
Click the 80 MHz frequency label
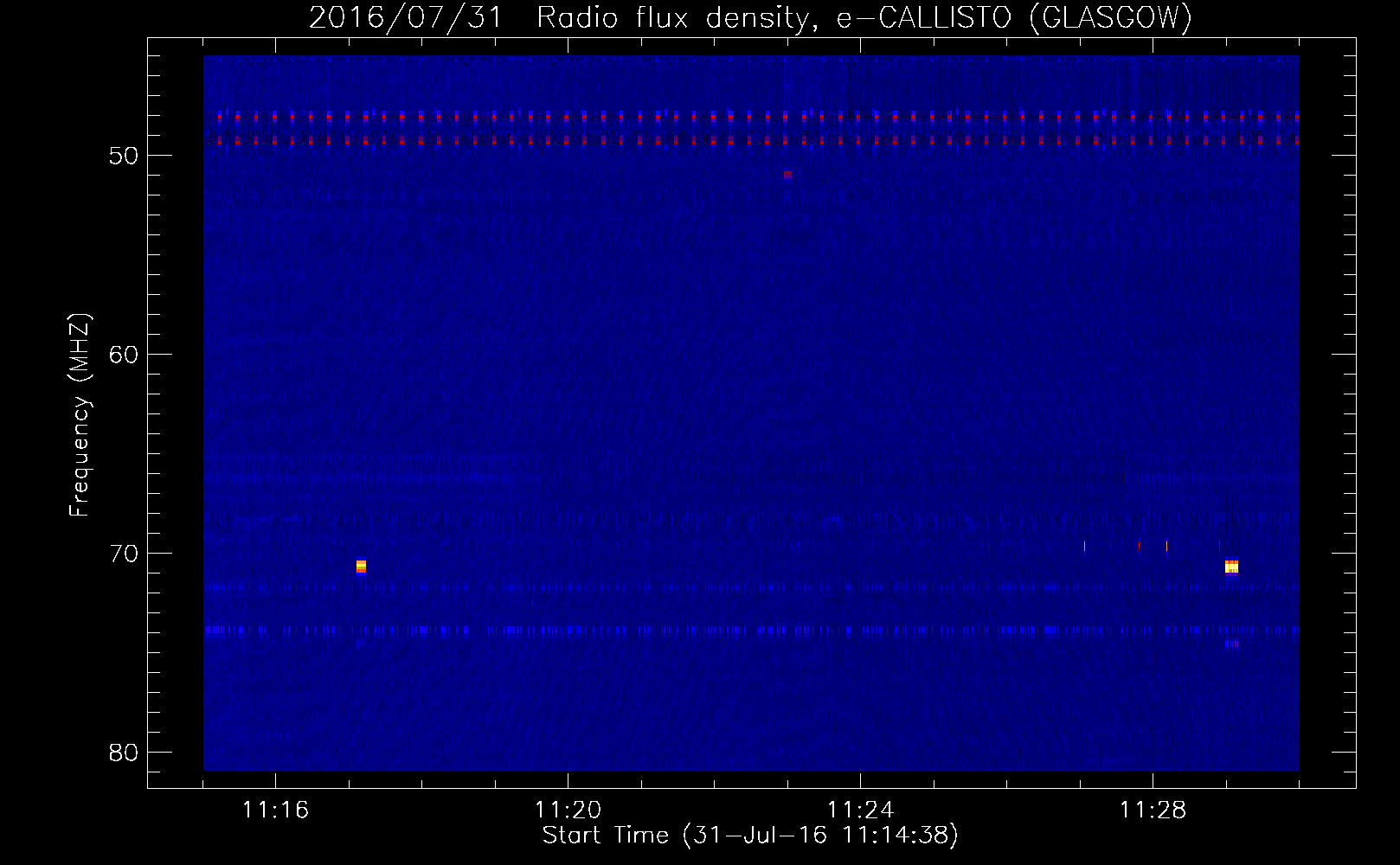point(124,753)
